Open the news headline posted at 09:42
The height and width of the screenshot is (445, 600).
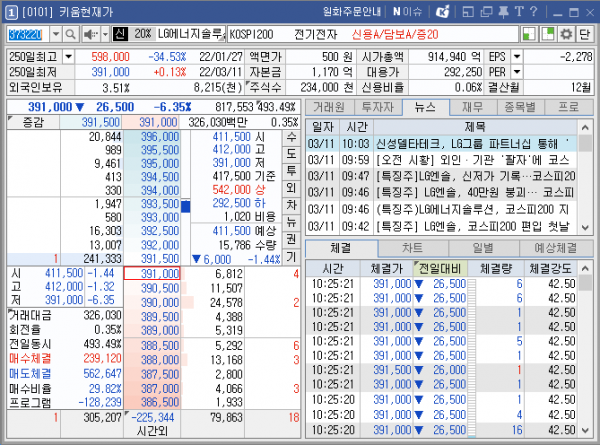pyautogui.click(x=474, y=227)
